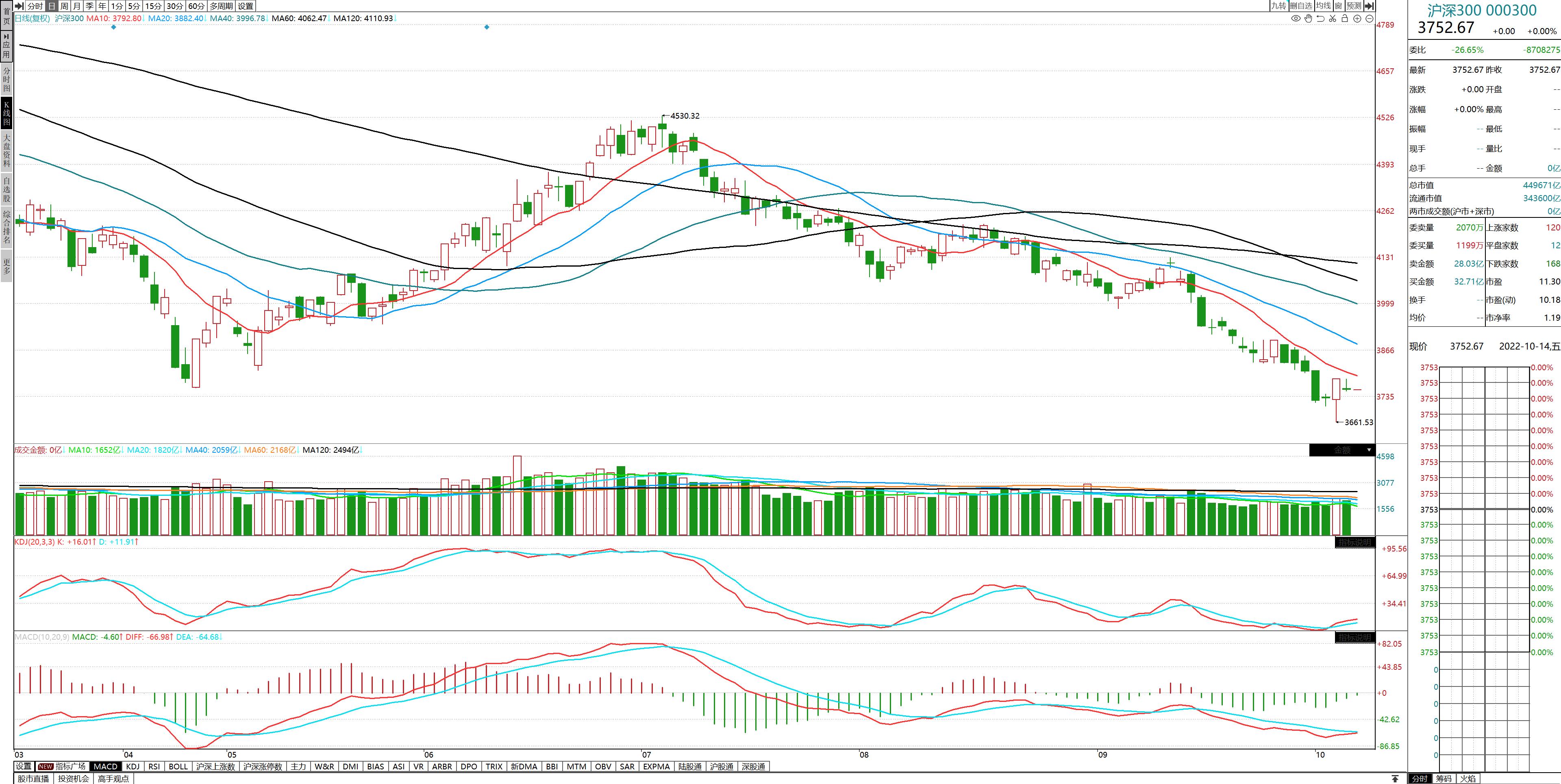Open the 指标广场 NEW indicator market
The width and height of the screenshot is (1561, 784).
pyautogui.click(x=63, y=767)
